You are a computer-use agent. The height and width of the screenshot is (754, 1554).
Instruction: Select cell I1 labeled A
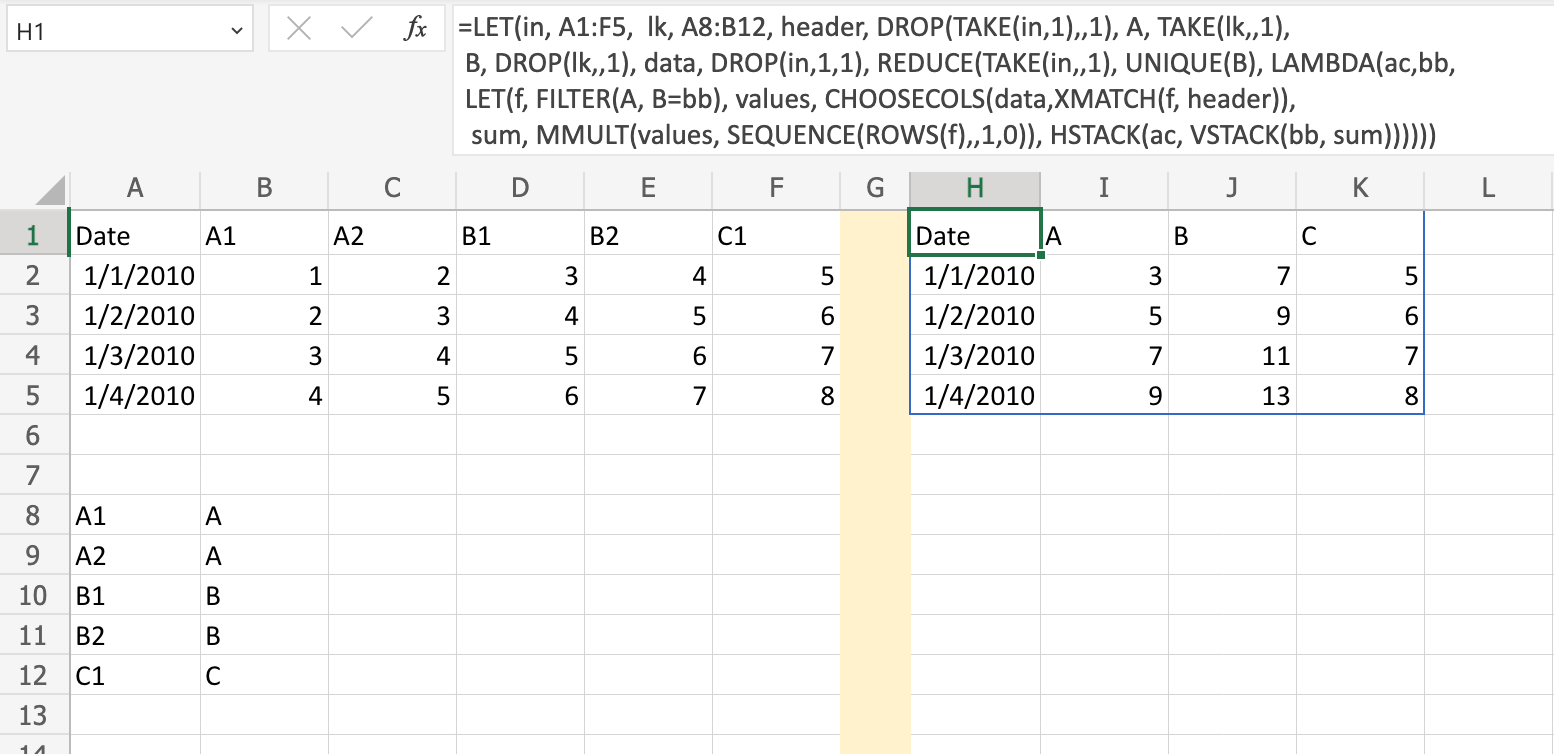[x=1103, y=234]
